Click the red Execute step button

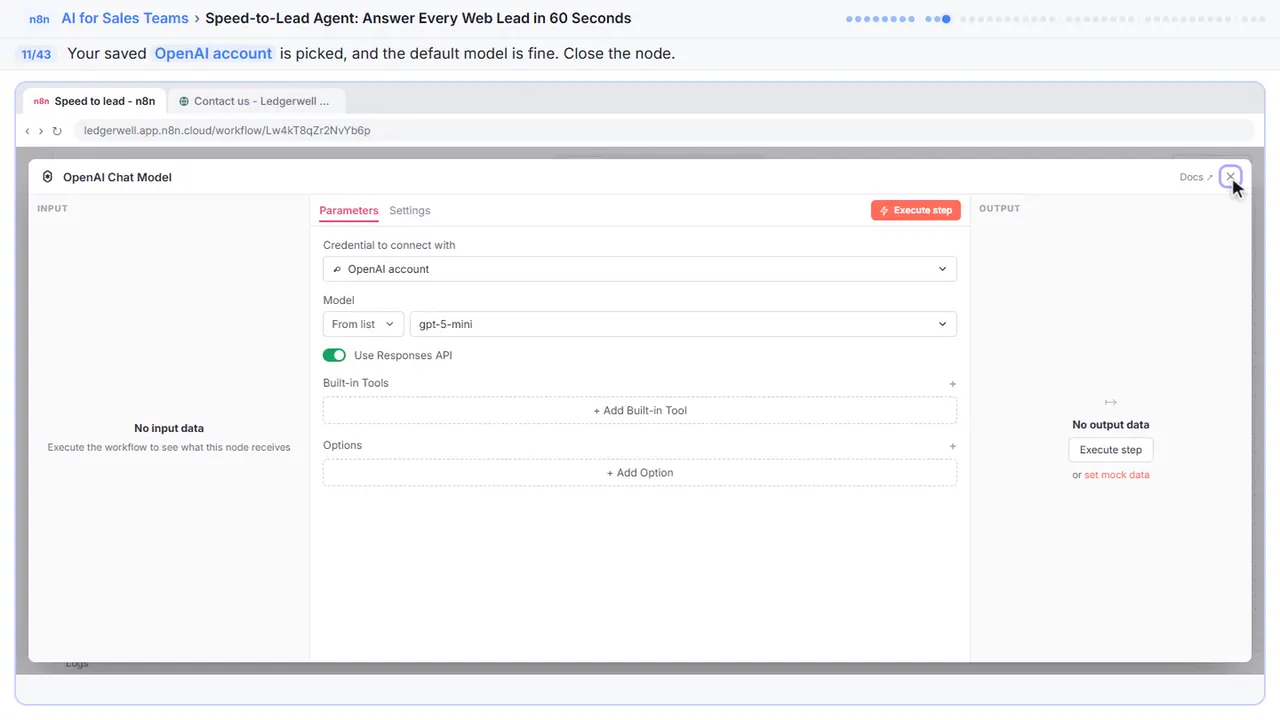(916, 210)
